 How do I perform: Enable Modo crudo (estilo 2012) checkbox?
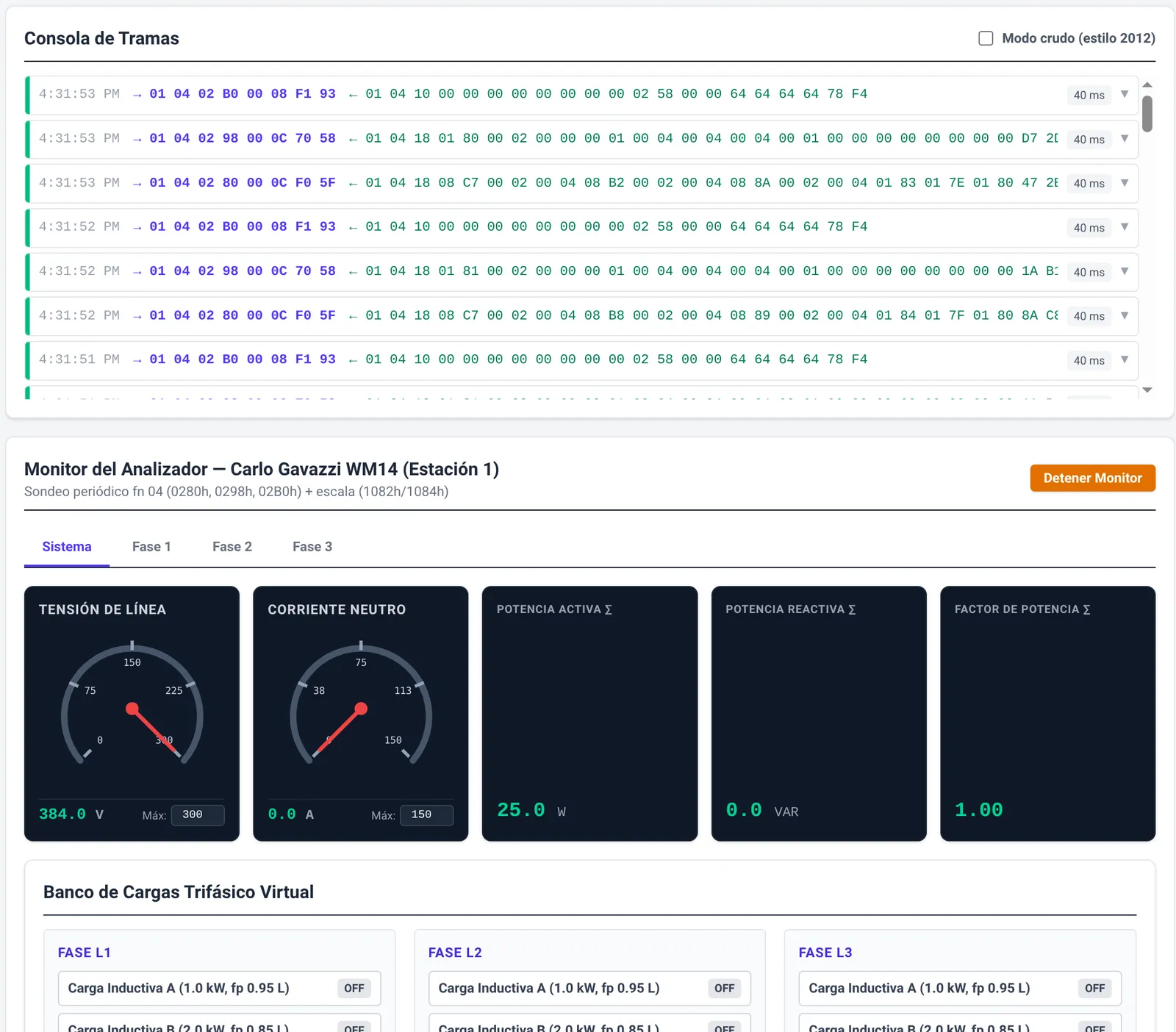pos(986,38)
